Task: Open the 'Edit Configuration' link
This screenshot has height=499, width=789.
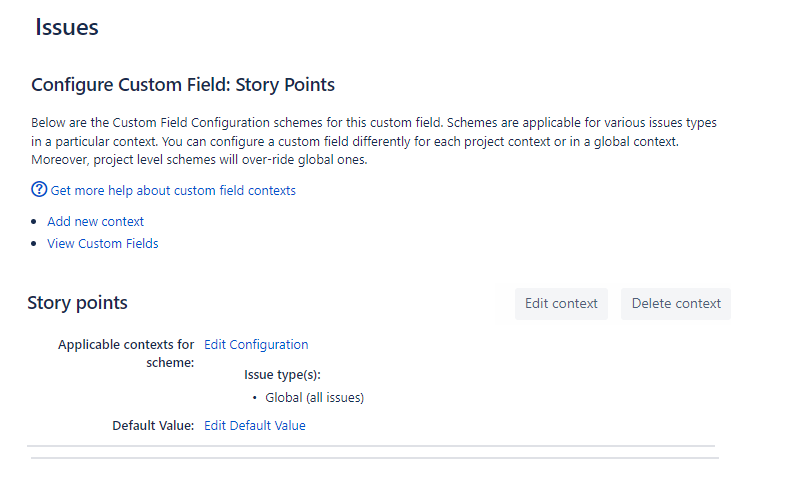Action: (x=256, y=344)
